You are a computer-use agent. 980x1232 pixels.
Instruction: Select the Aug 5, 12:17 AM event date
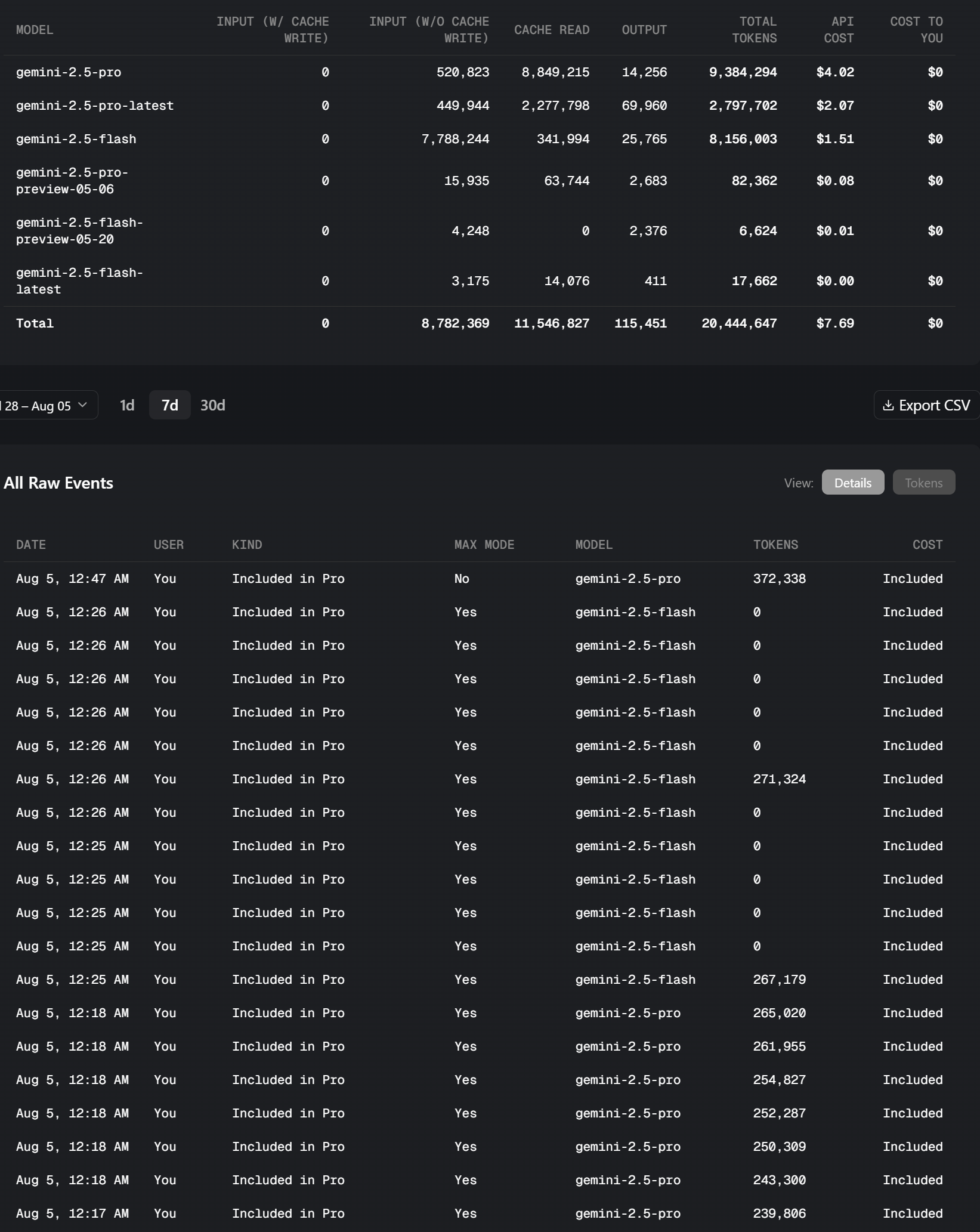[x=72, y=1214]
